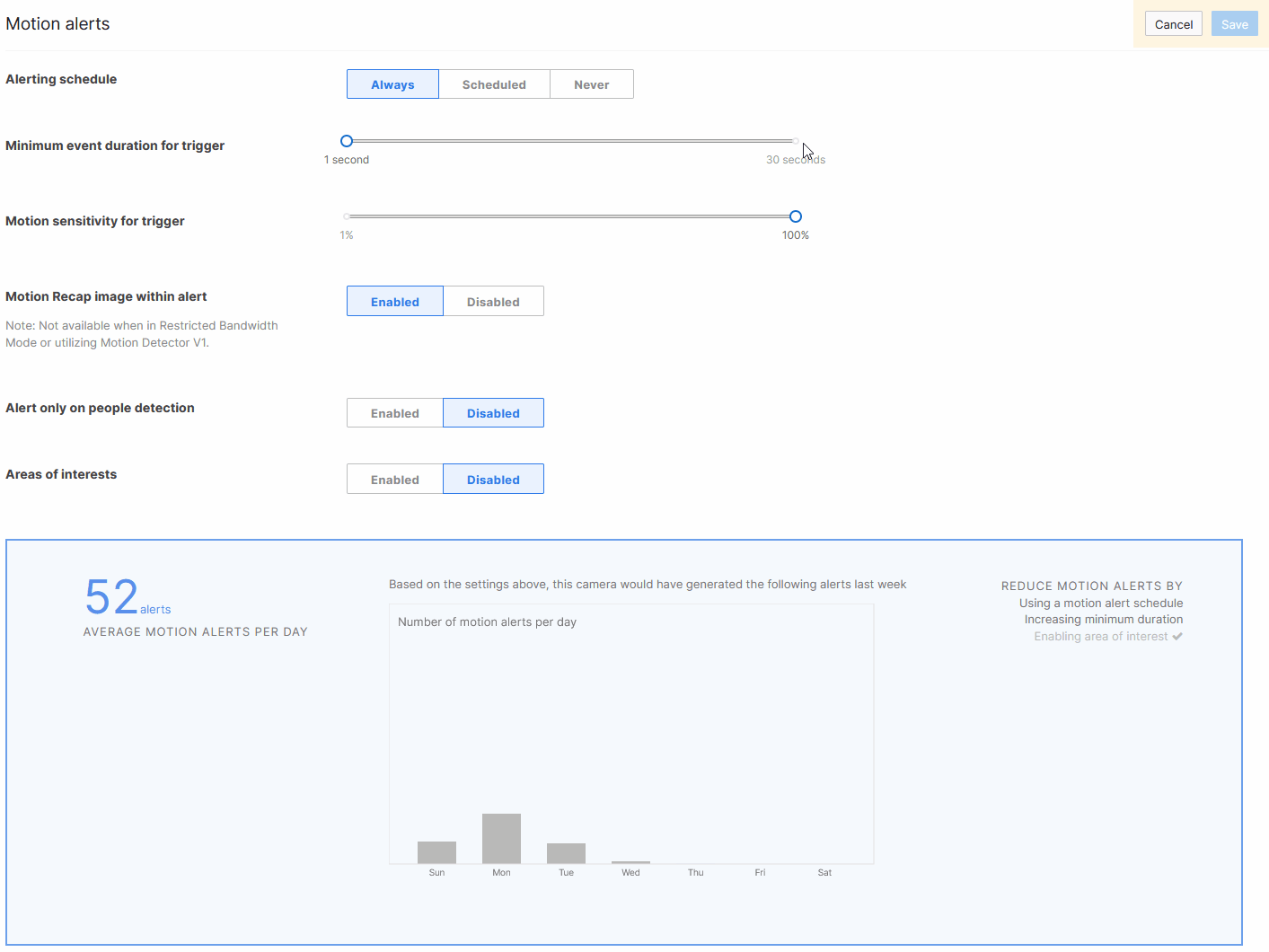Click Disabled for people detection alerts
Screen dimensions: 1269x952
(x=493, y=413)
